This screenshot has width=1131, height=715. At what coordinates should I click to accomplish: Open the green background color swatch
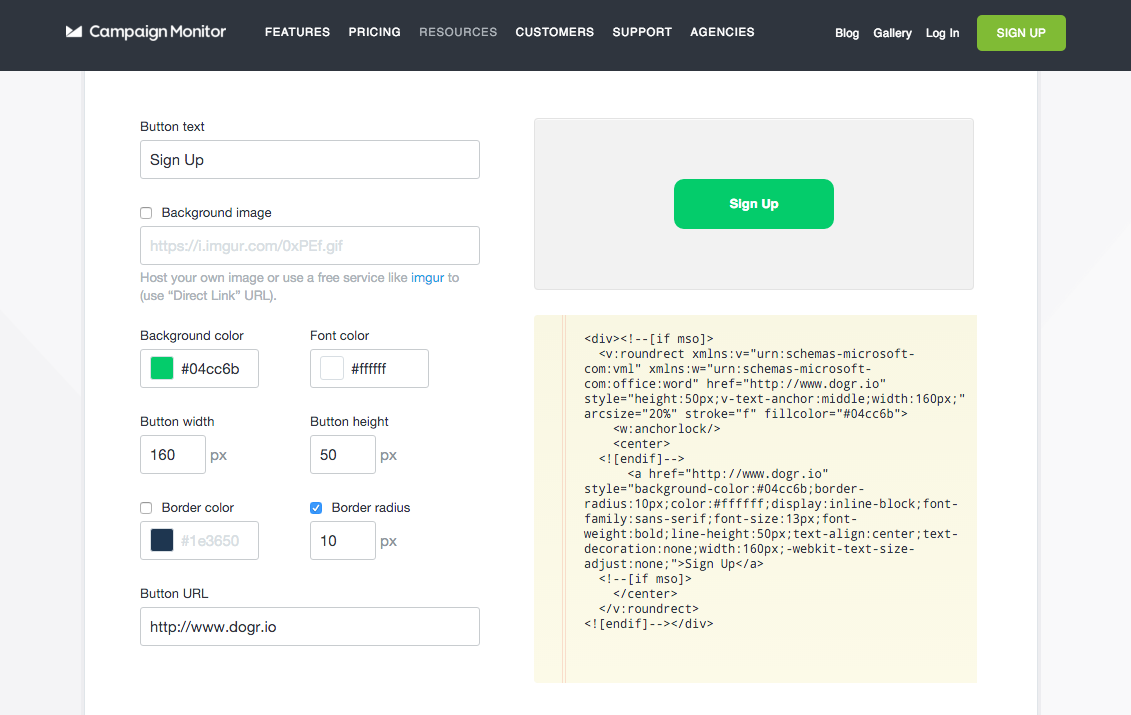point(162,369)
